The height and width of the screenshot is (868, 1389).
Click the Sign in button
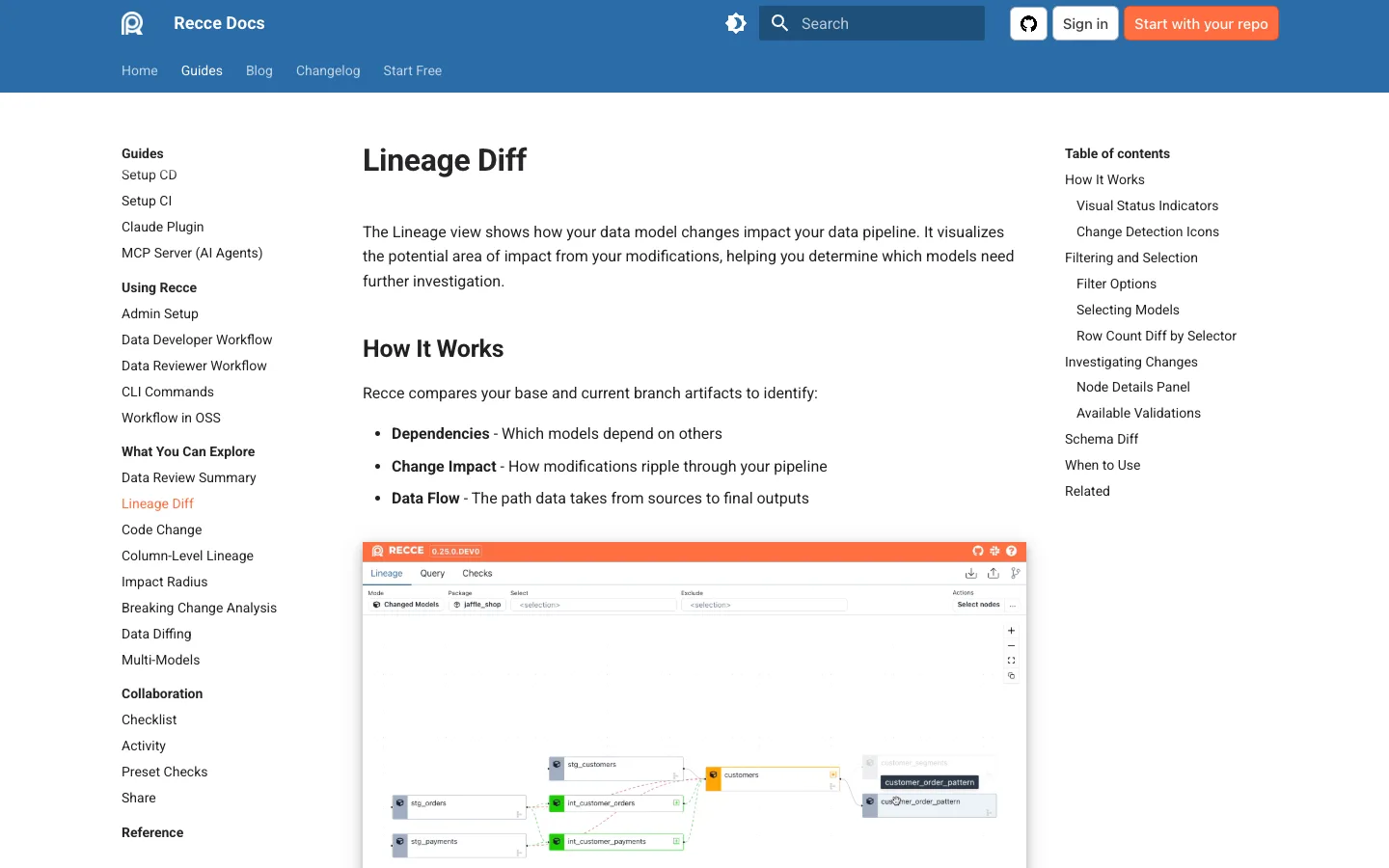1085,23
